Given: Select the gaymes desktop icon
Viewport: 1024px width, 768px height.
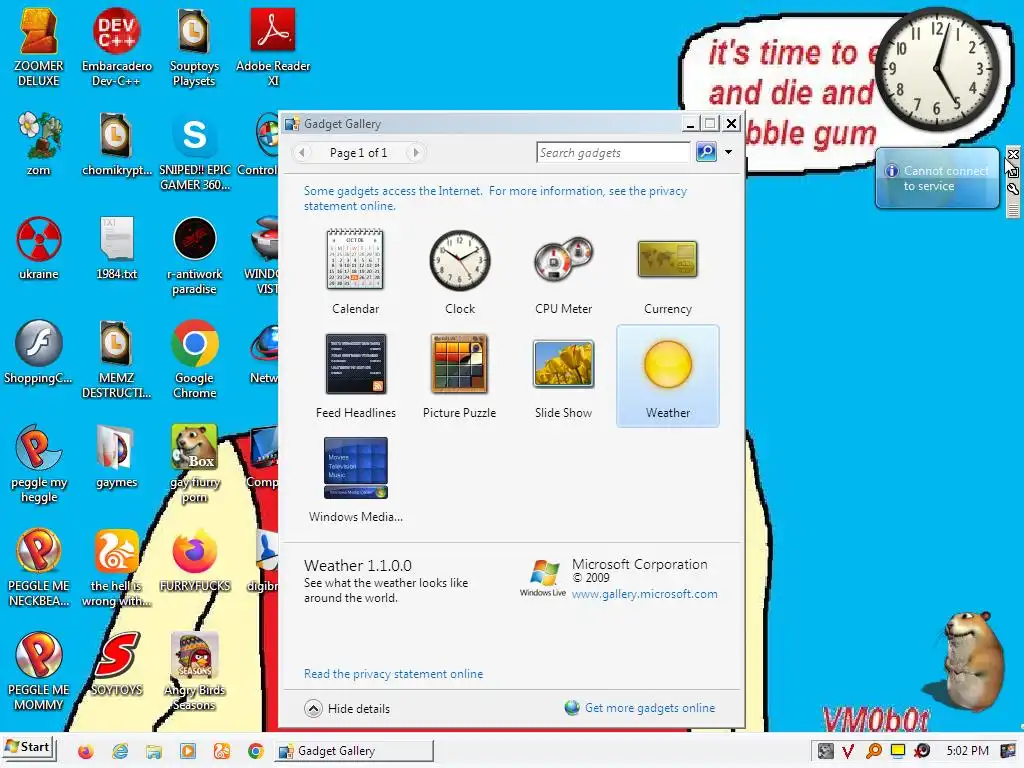Looking at the screenshot, I should (x=116, y=456).
